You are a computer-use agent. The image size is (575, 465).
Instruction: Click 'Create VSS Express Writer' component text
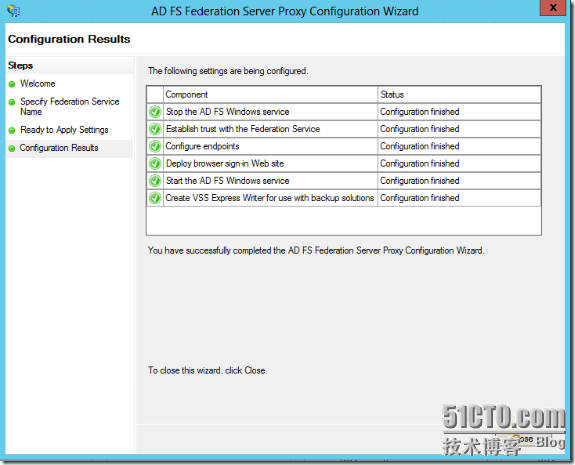(x=270, y=198)
